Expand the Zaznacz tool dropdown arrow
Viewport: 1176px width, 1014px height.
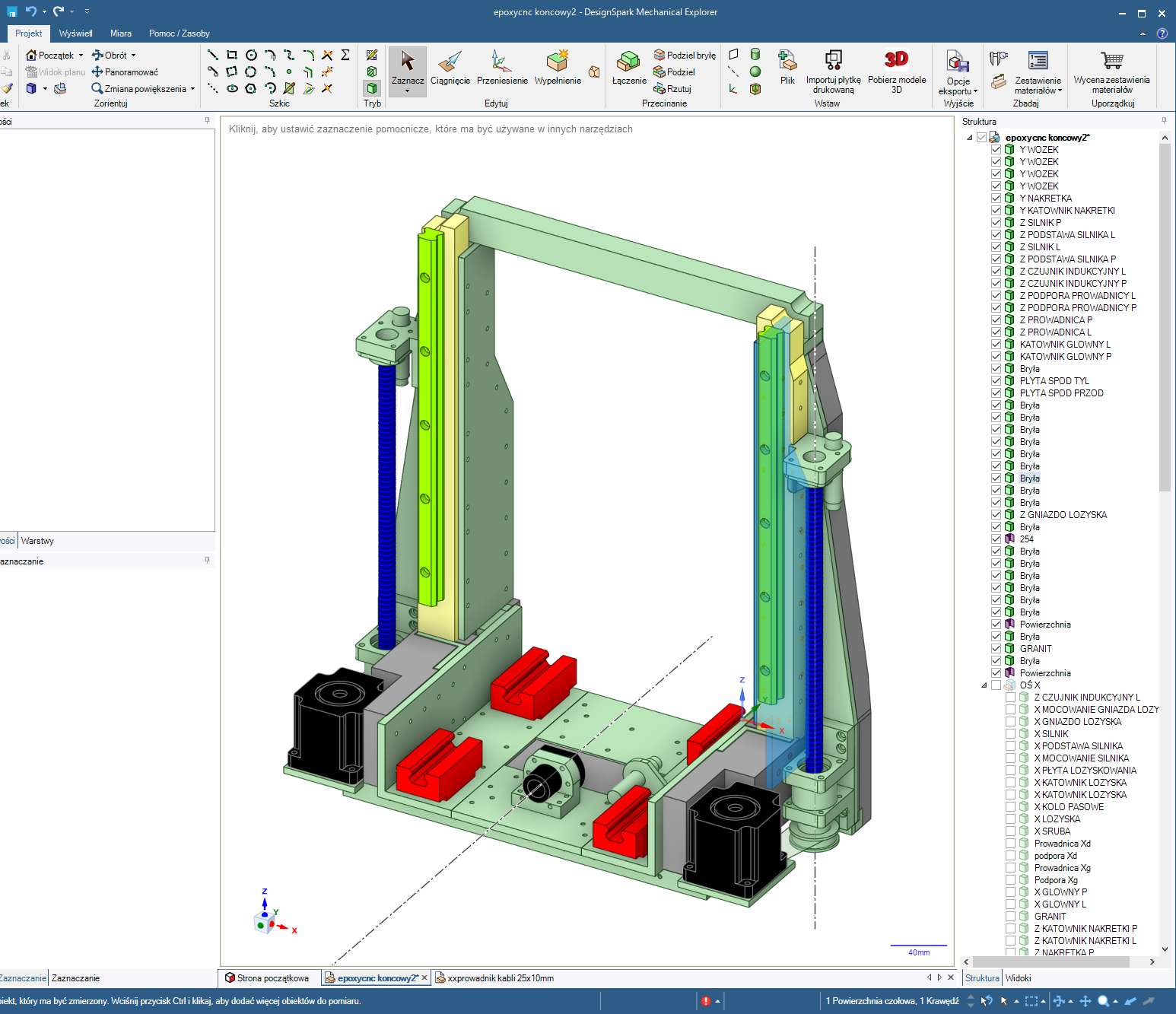407,91
